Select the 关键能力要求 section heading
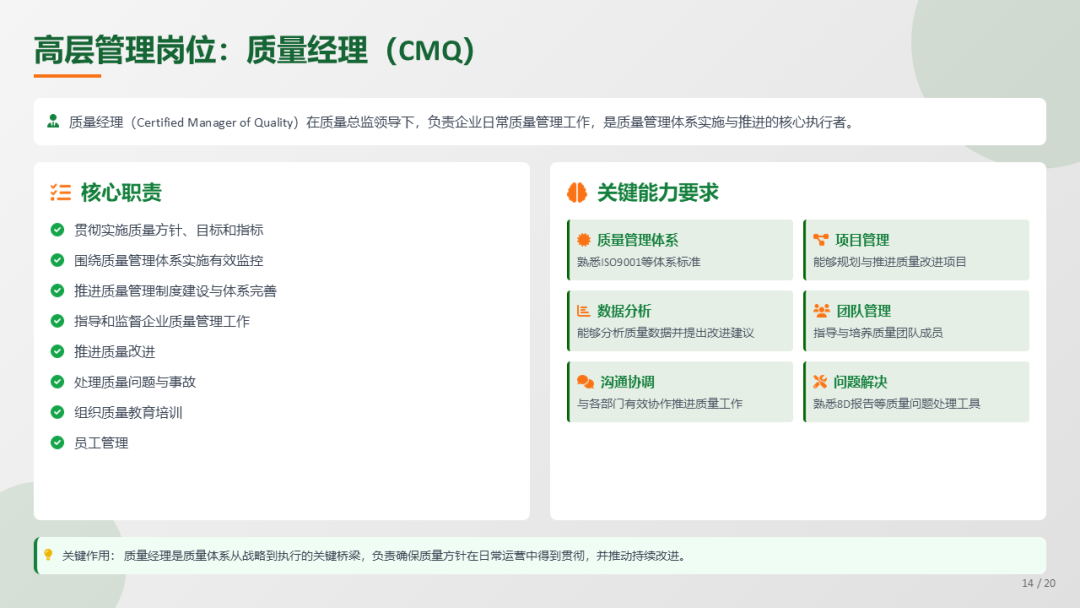This screenshot has height=608, width=1080. pos(657,193)
